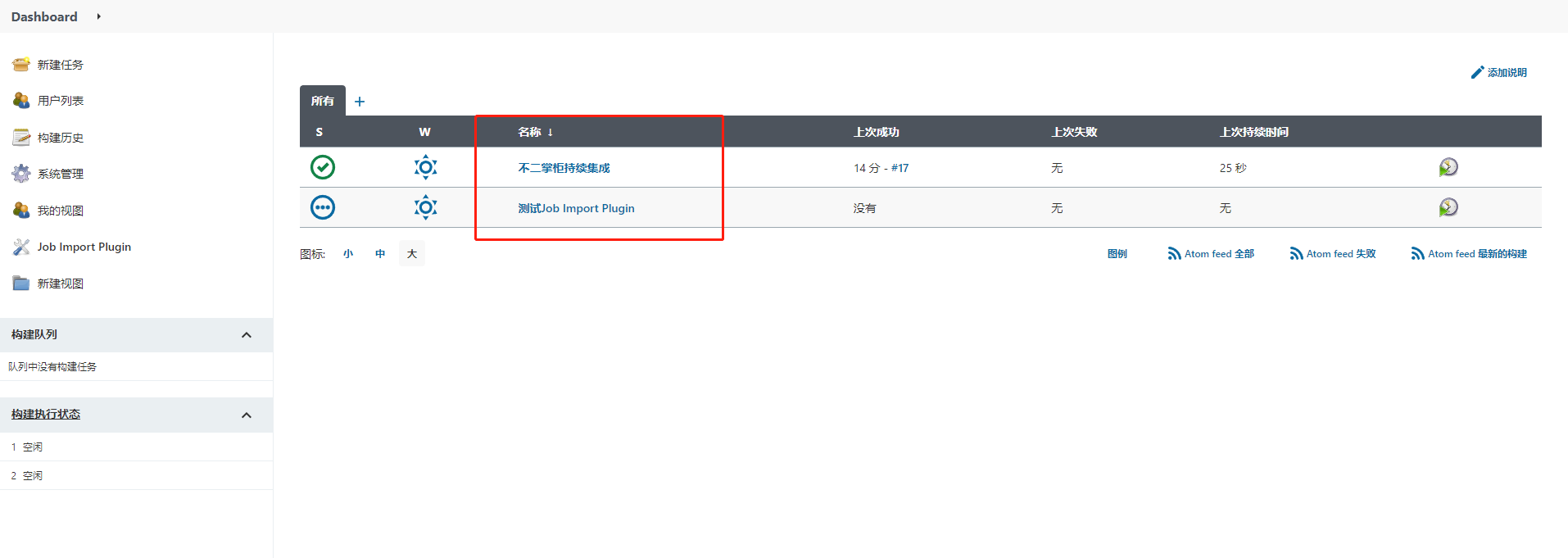Open 新建任务 from the sidebar
This screenshot has height=558, width=1568.
pyautogui.click(x=60, y=65)
